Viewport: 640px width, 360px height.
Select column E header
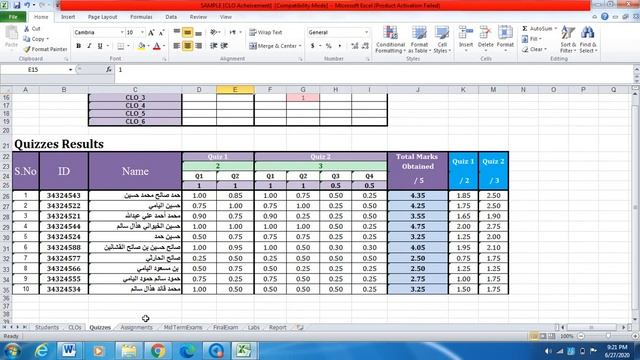(x=235, y=89)
